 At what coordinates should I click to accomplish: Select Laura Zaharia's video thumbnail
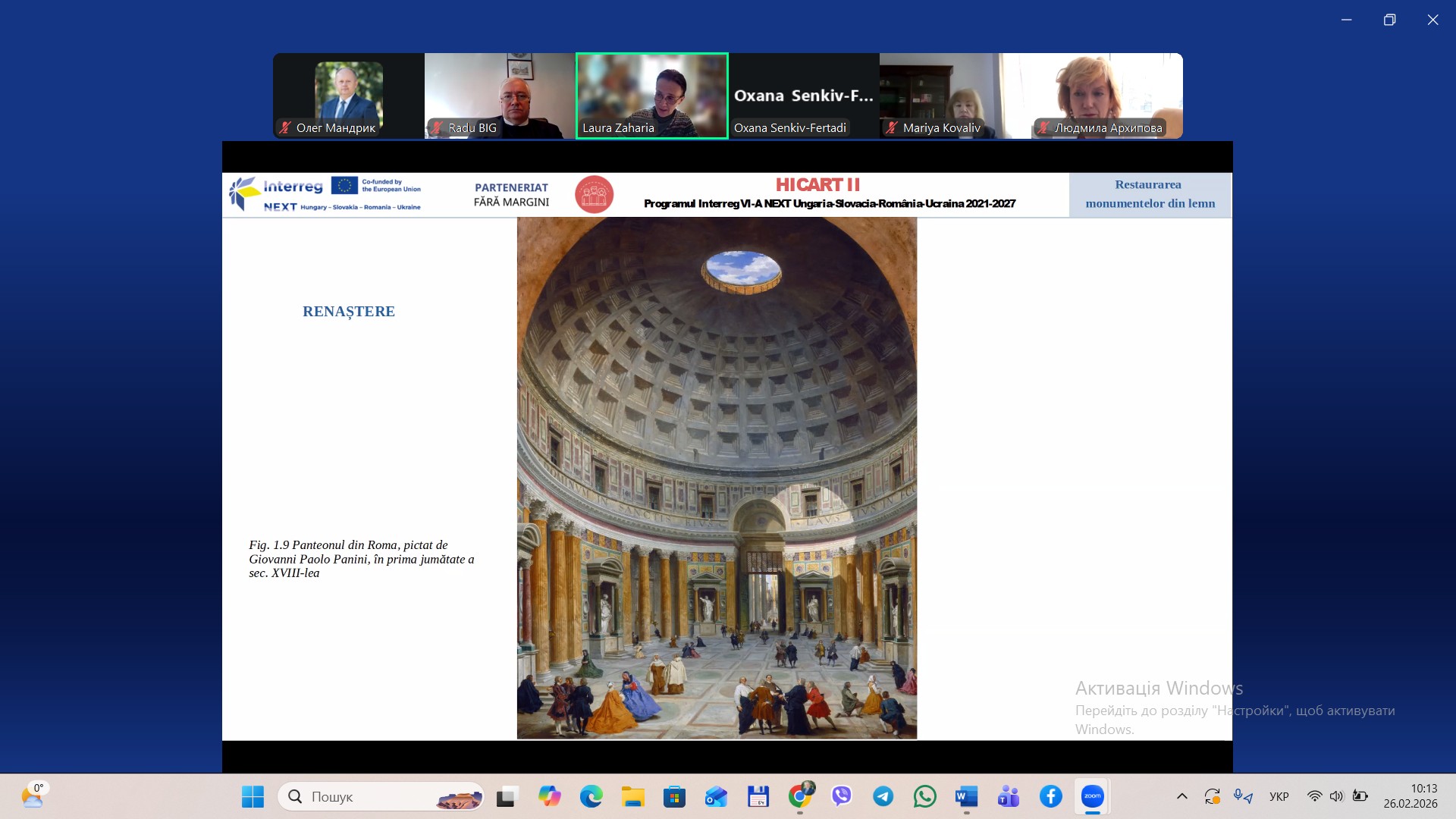pos(651,96)
